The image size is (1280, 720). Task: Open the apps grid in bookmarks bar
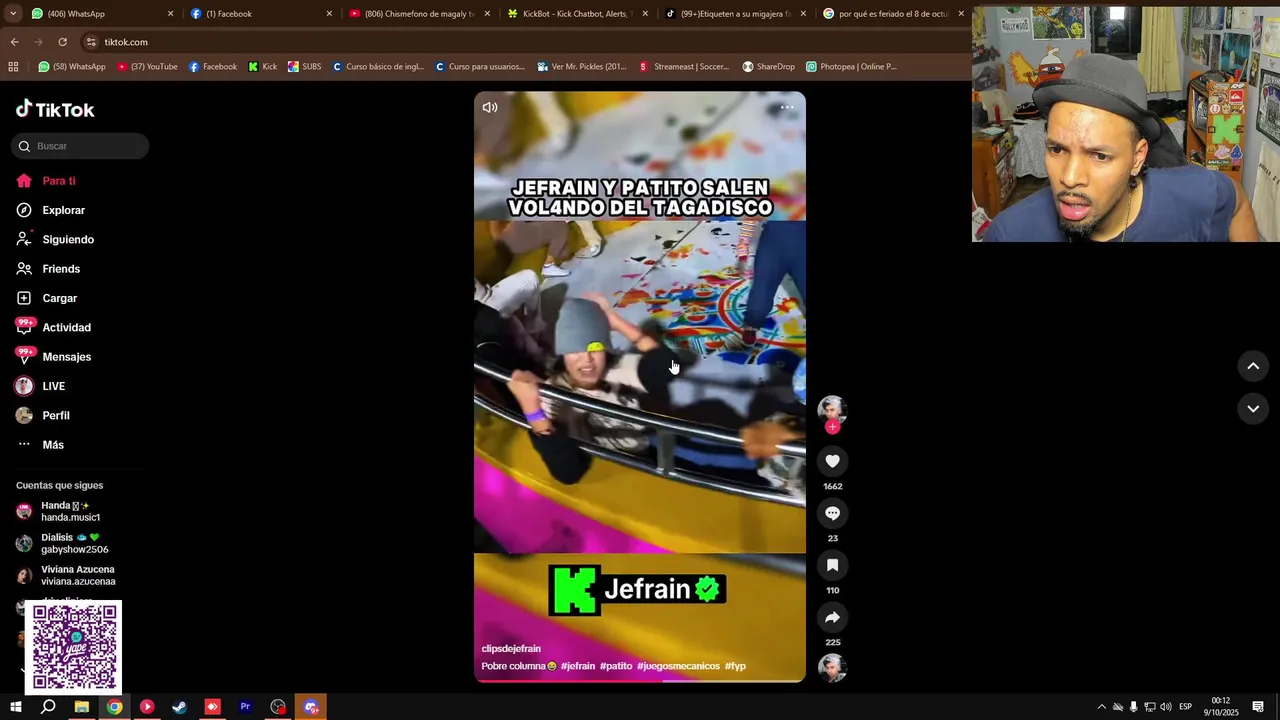(13, 67)
